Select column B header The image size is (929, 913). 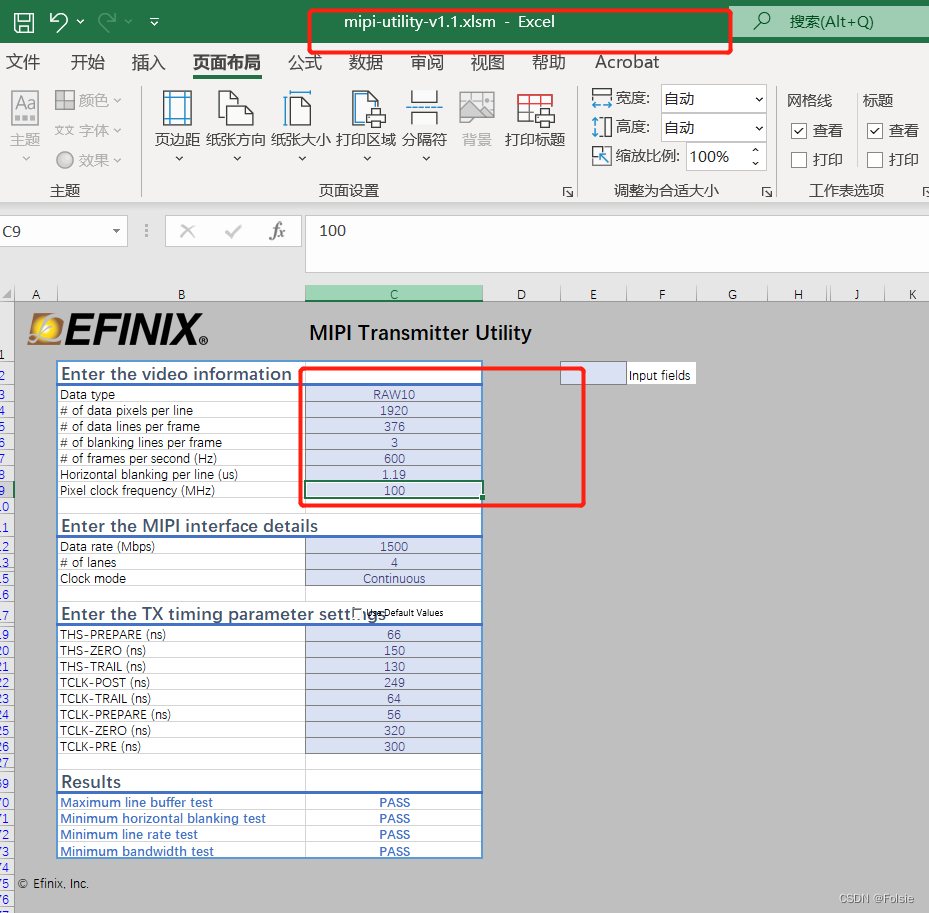(x=181, y=294)
